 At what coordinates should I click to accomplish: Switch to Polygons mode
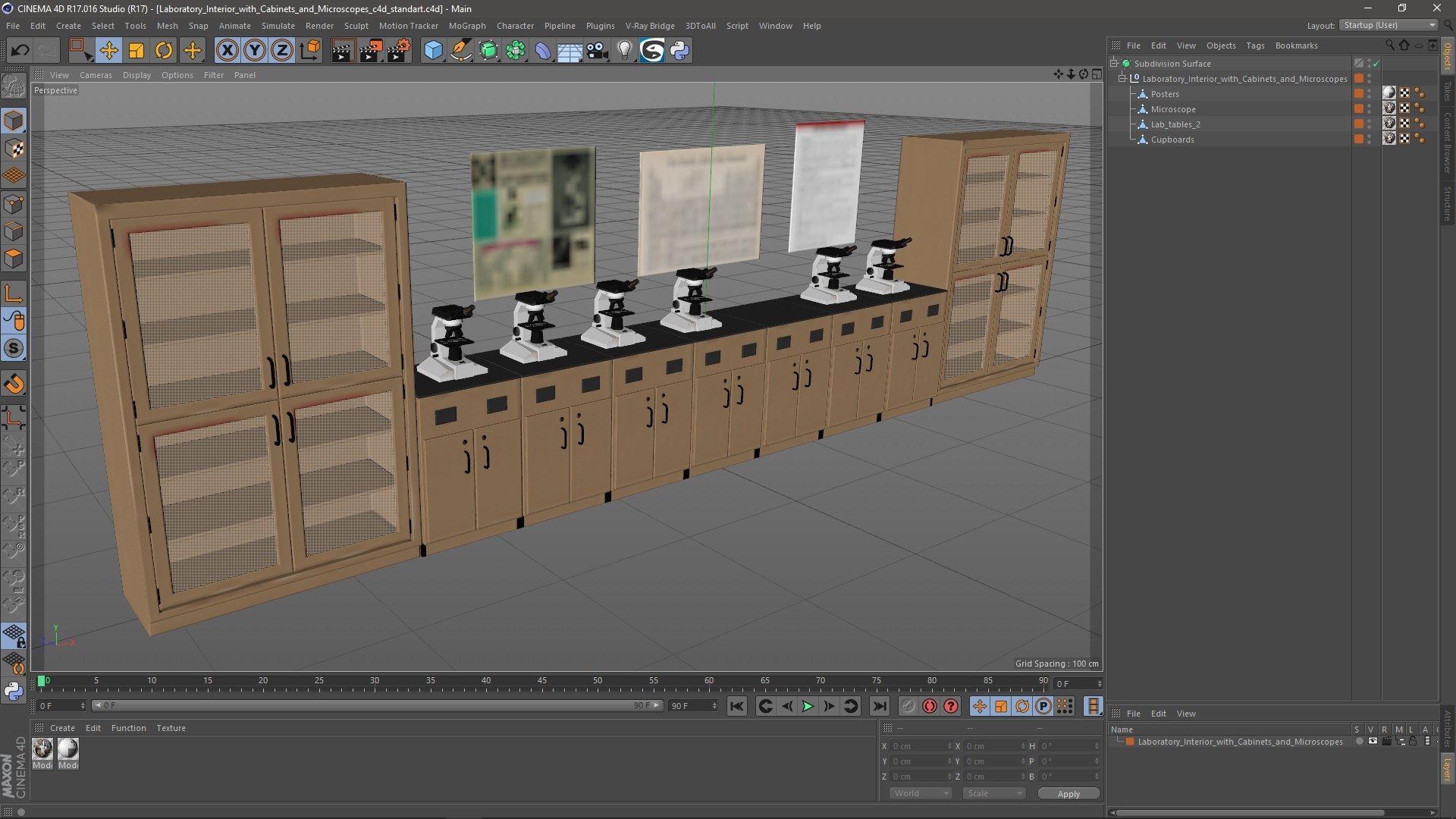[x=14, y=259]
